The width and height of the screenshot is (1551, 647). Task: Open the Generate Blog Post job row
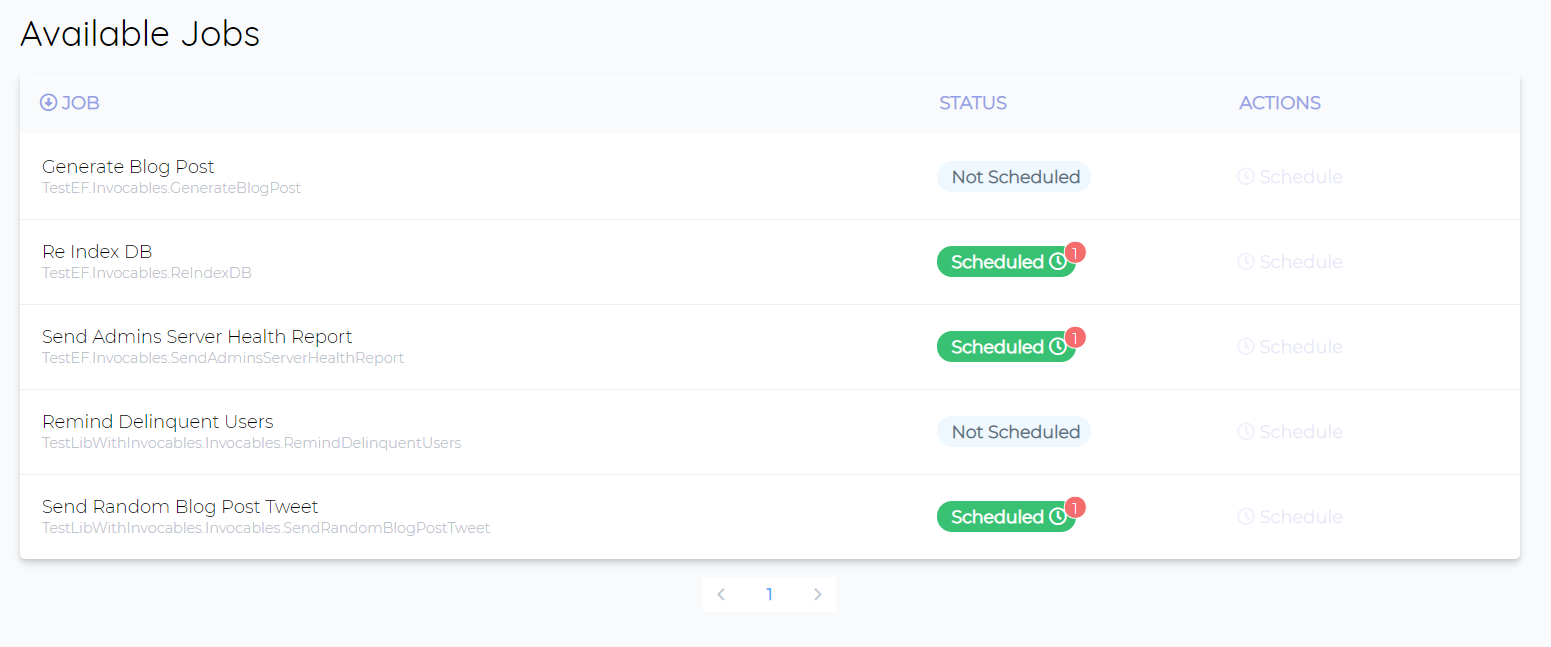pos(128,167)
